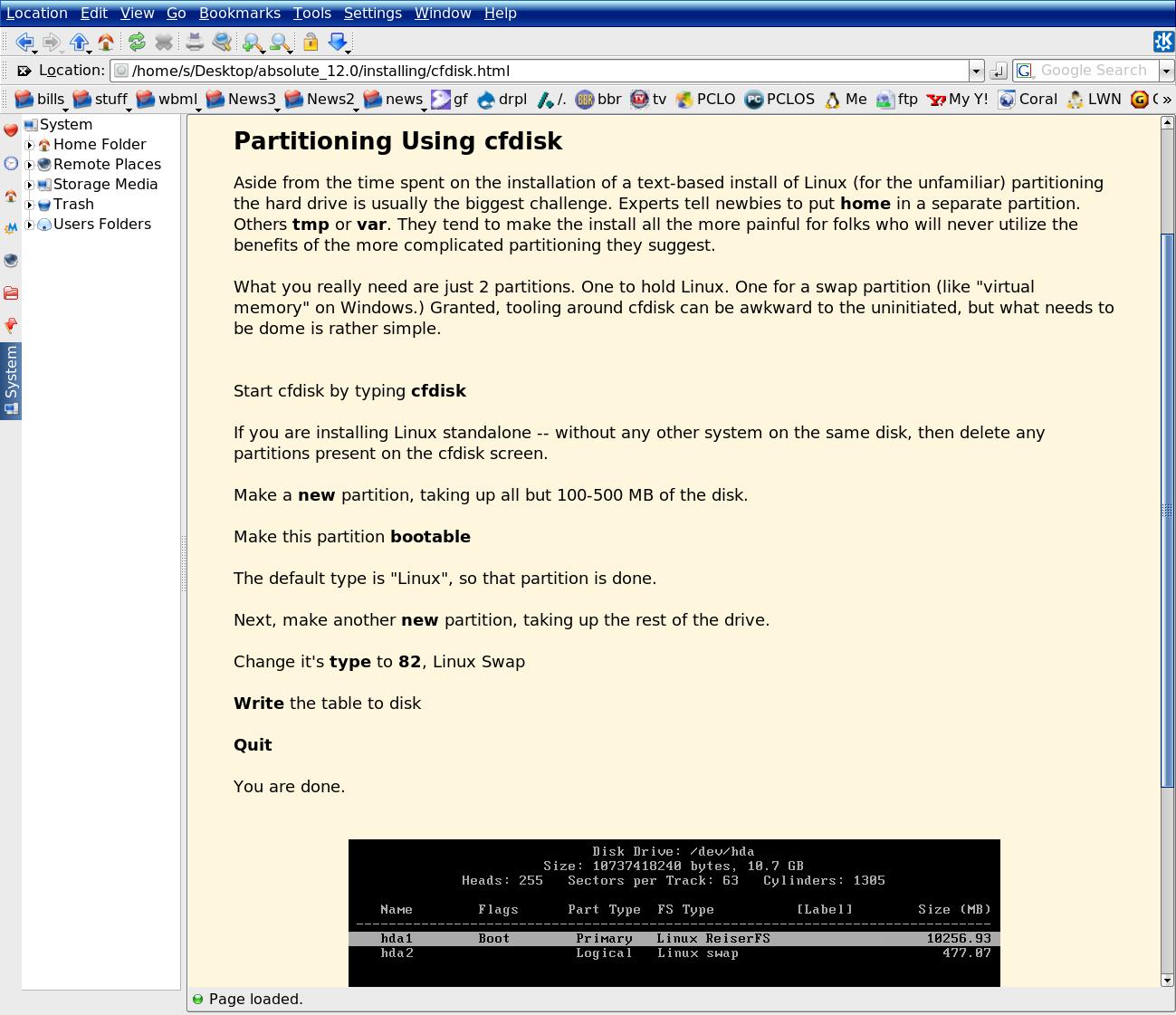1176x1015 pixels.
Task: Open the Edit menu
Action: [94, 14]
